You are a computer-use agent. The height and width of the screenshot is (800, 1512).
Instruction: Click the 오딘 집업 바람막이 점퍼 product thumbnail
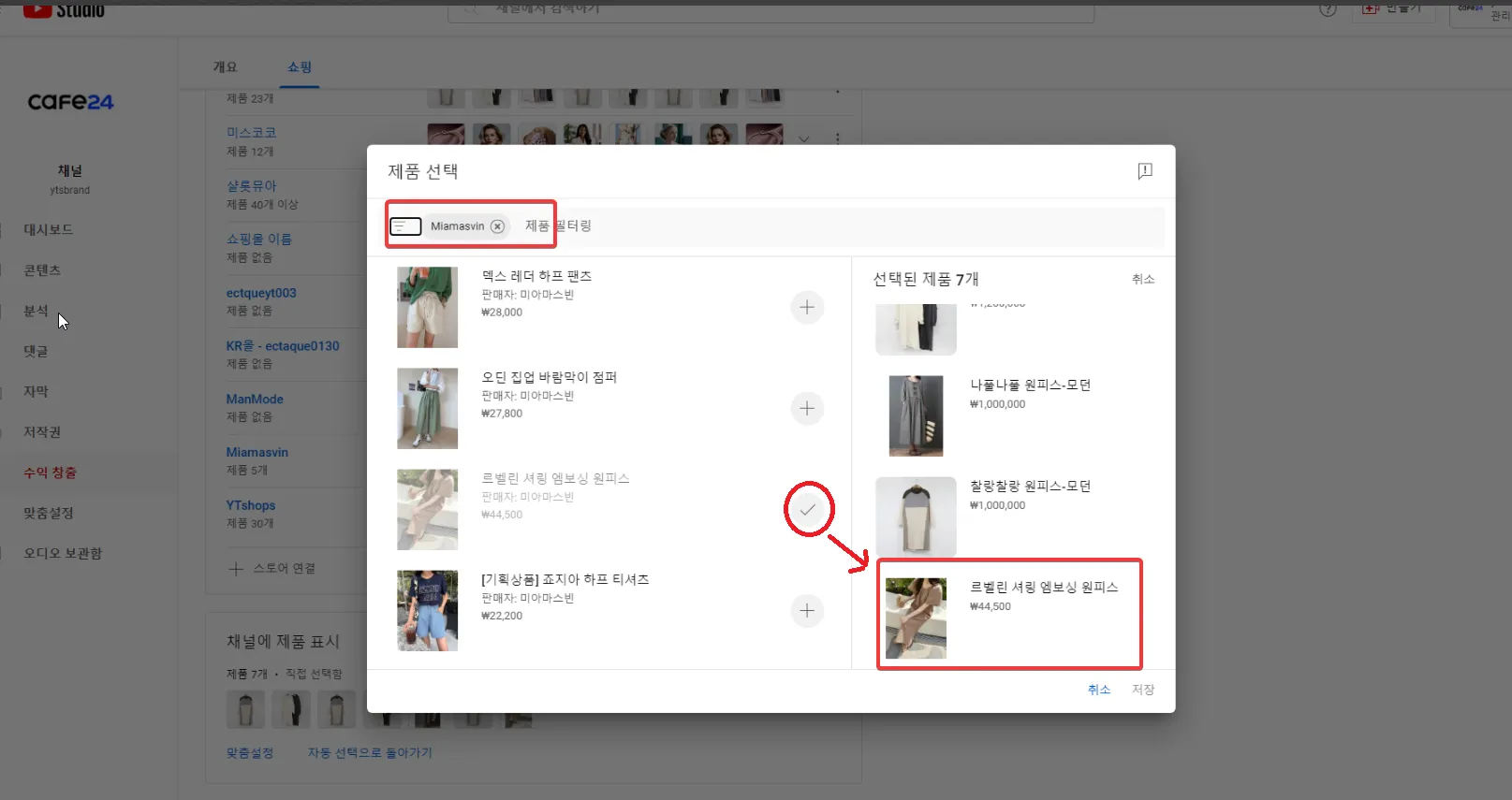428,408
